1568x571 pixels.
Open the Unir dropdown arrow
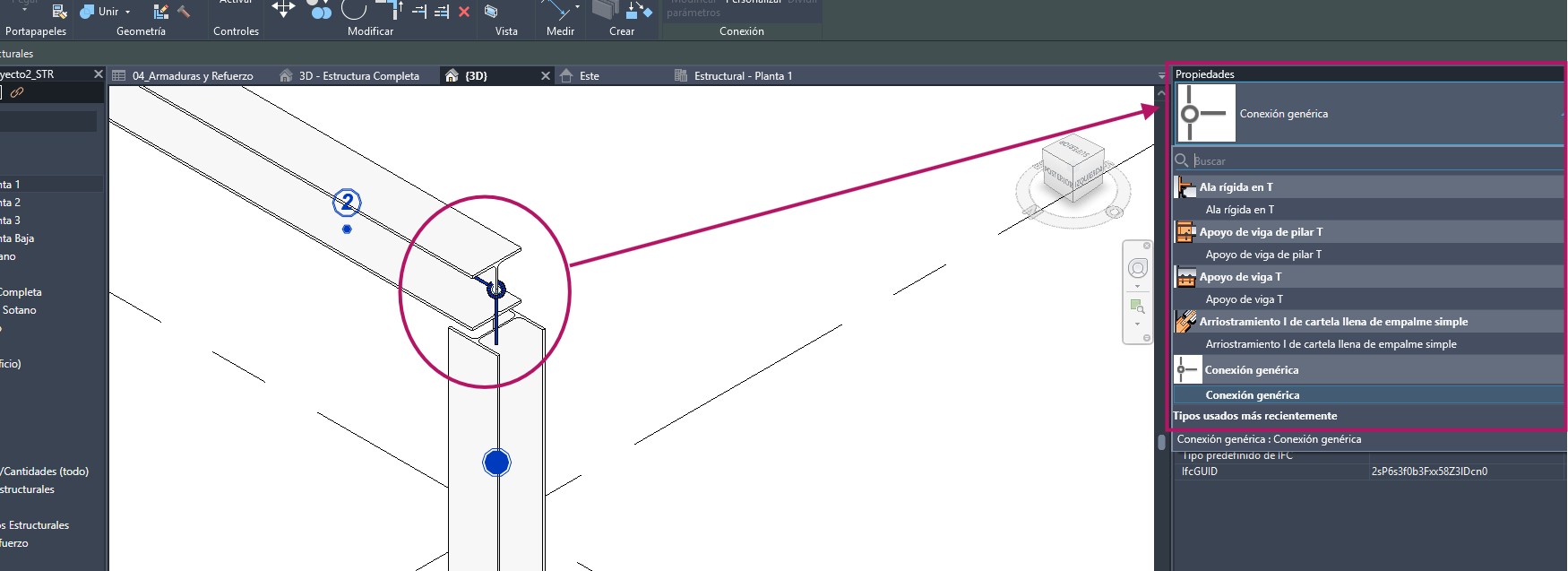(128, 12)
